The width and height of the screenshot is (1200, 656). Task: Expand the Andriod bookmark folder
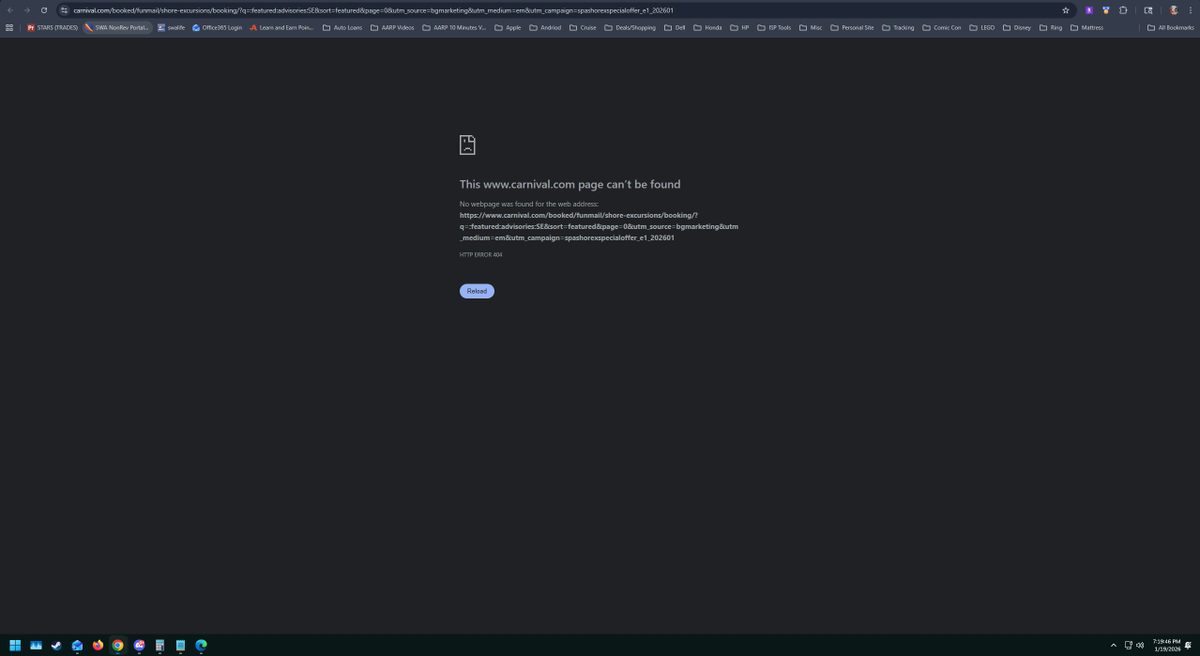545,27
